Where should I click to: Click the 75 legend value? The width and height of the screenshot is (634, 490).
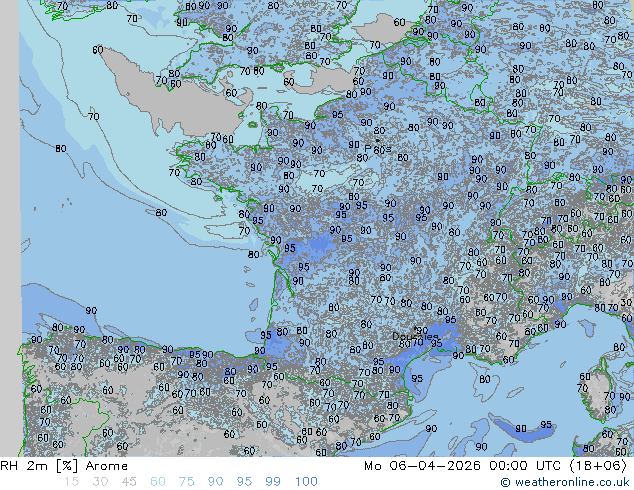click(x=186, y=482)
